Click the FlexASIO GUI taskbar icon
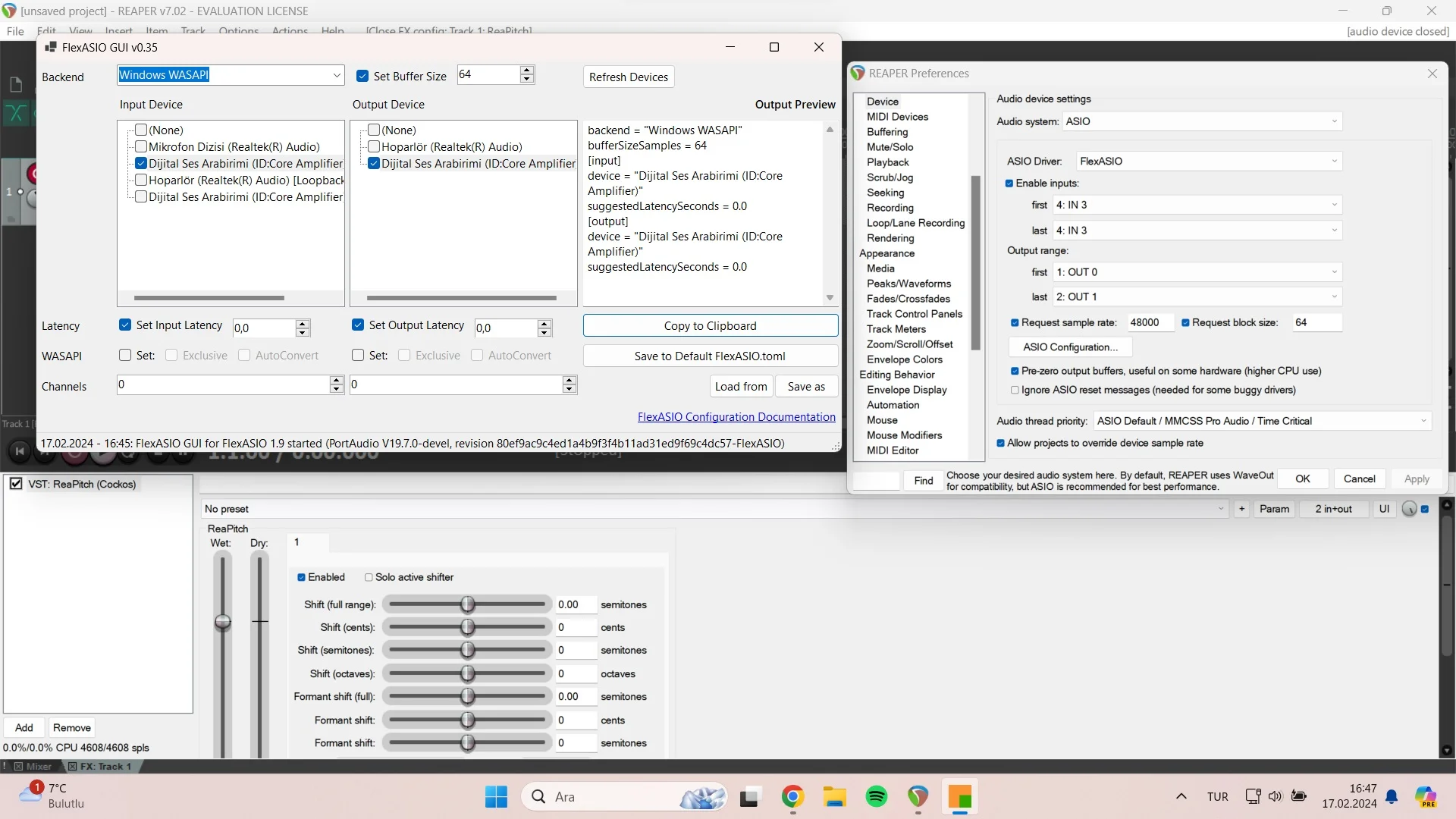The image size is (1456, 819). tap(959, 797)
